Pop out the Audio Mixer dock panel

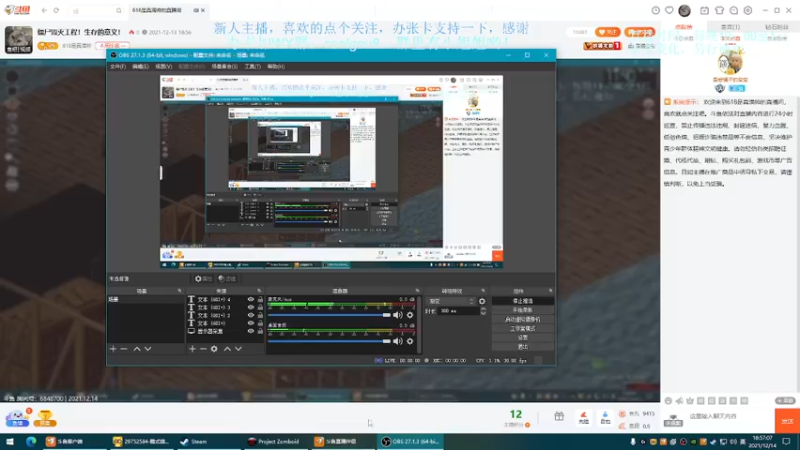(417, 291)
